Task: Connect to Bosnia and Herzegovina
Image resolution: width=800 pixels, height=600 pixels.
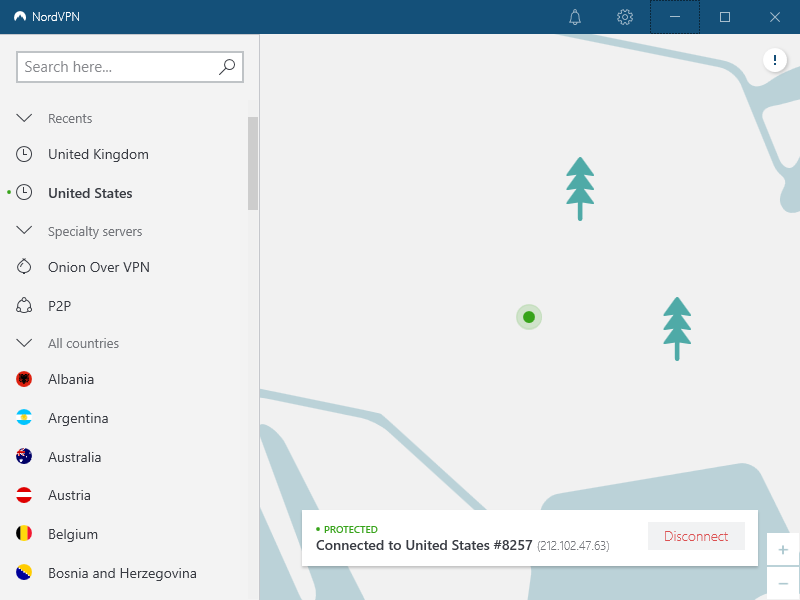Action: [123, 573]
